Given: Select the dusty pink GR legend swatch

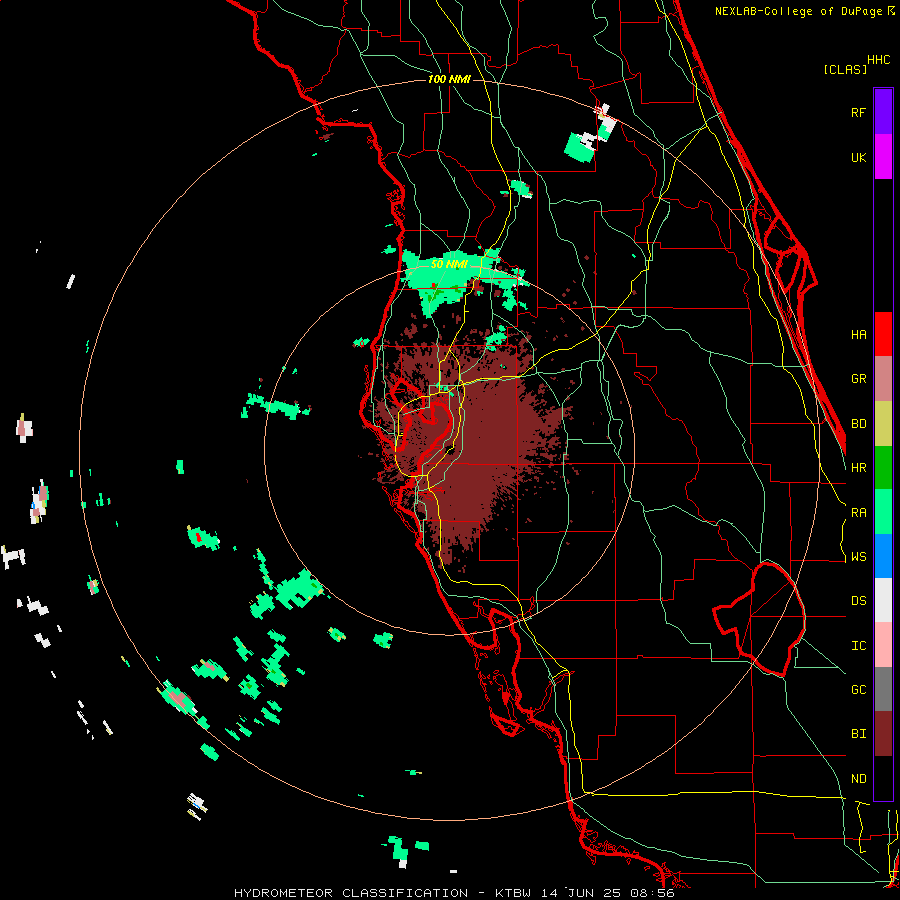Looking at the screenshot, I should pos(883,379).
